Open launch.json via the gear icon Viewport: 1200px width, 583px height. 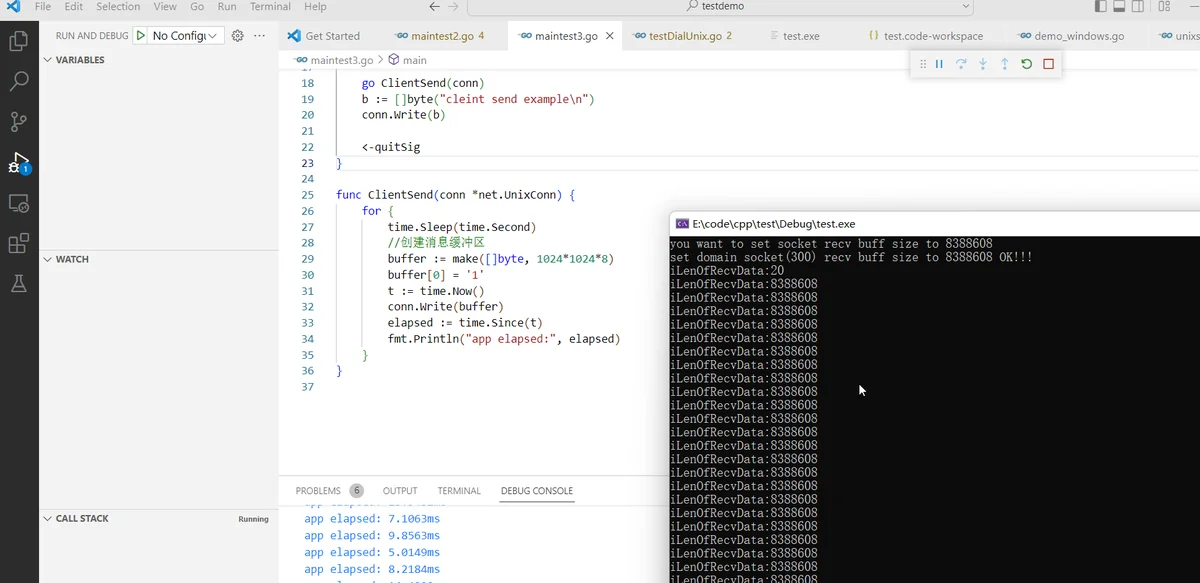(237, 35)
